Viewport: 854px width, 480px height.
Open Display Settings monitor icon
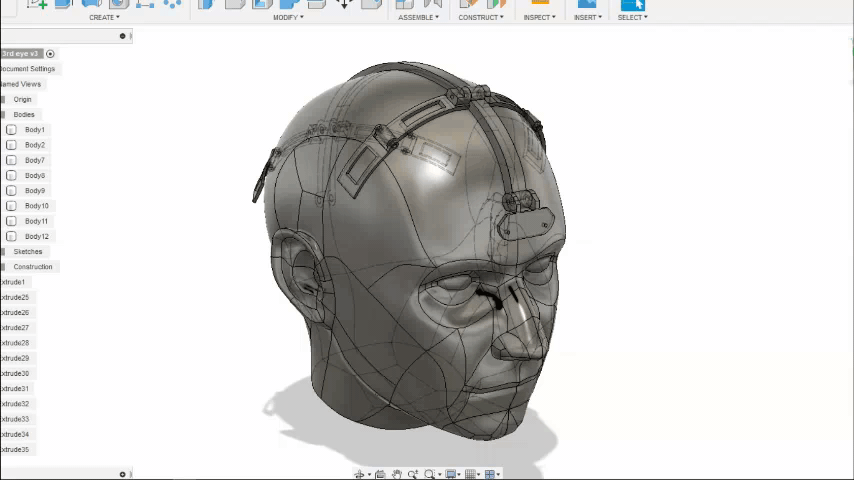tap(451, 474)
